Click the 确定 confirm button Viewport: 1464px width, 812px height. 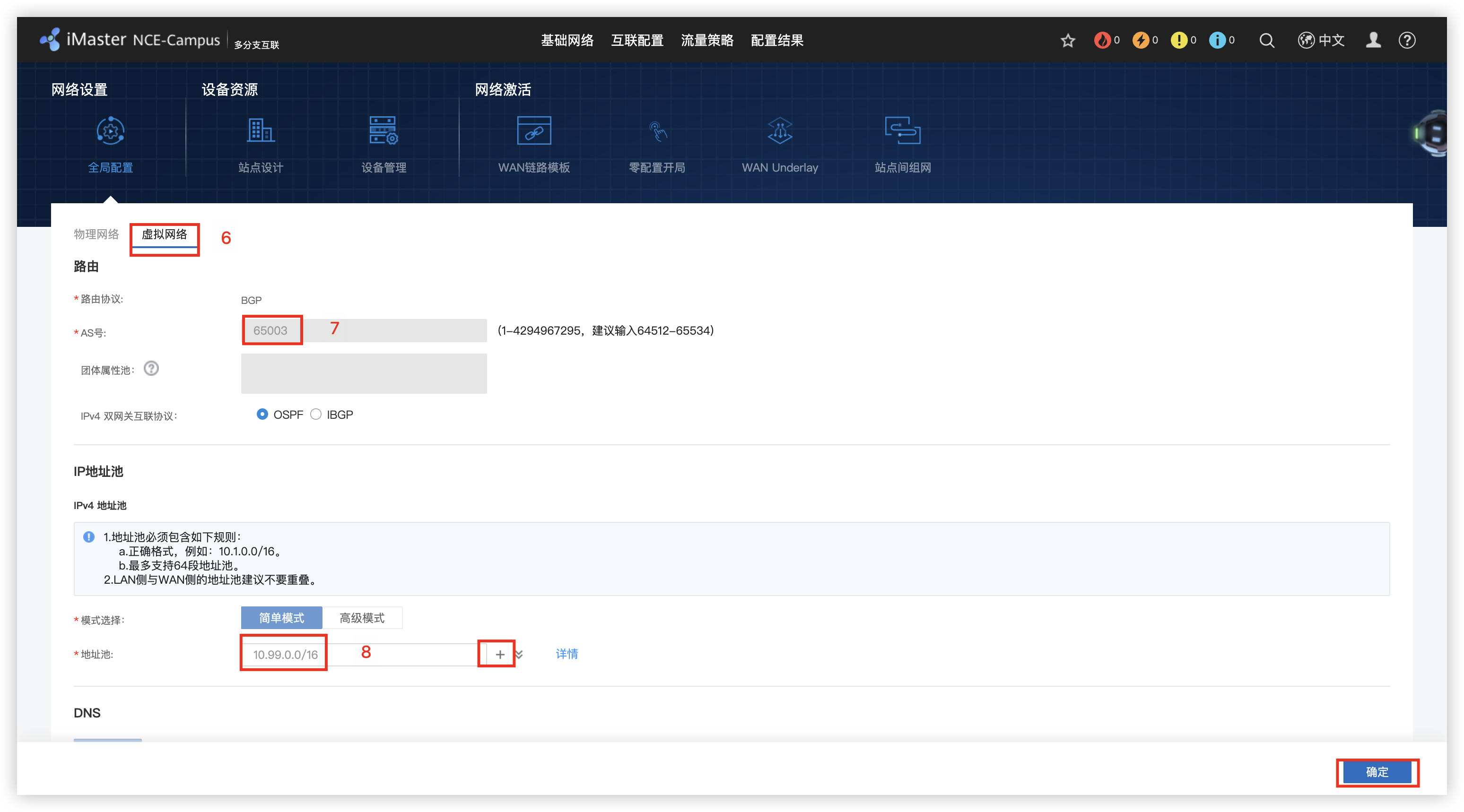pos(1377,772)
